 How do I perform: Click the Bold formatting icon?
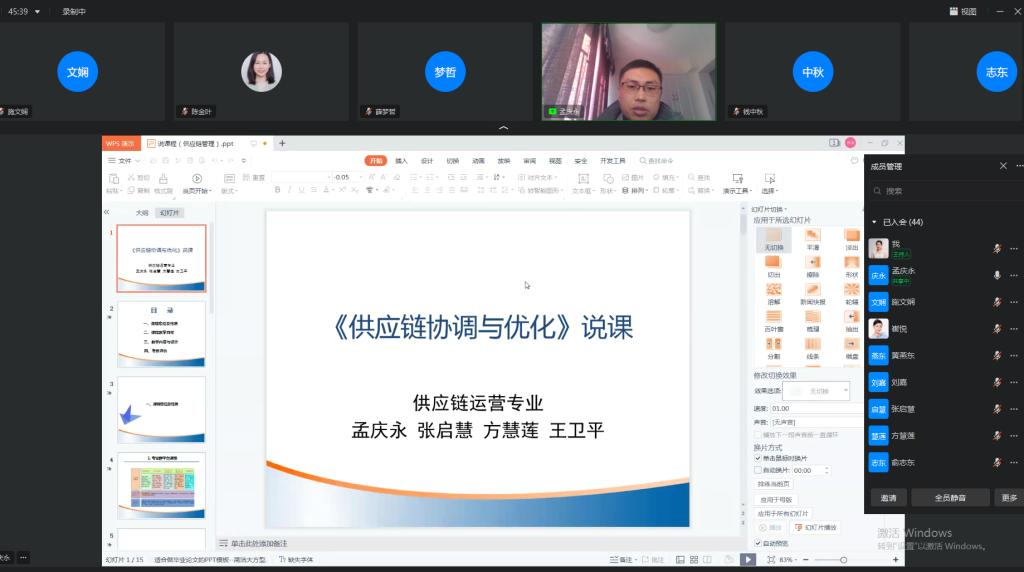(x=278, y=190)
